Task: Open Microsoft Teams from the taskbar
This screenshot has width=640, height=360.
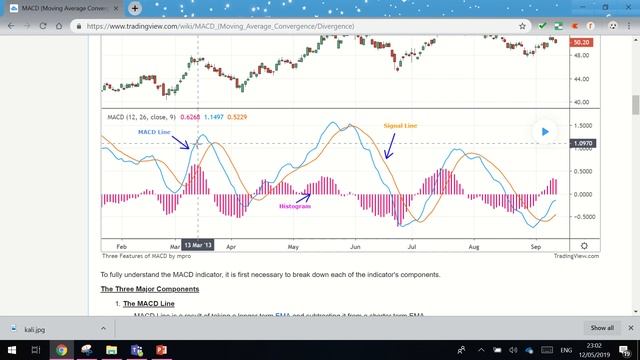Action: (x=136, y=350)
